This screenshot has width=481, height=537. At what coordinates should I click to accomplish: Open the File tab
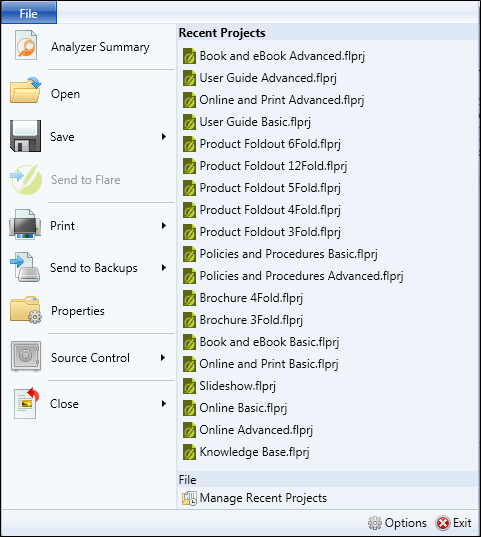coord(29,13)
